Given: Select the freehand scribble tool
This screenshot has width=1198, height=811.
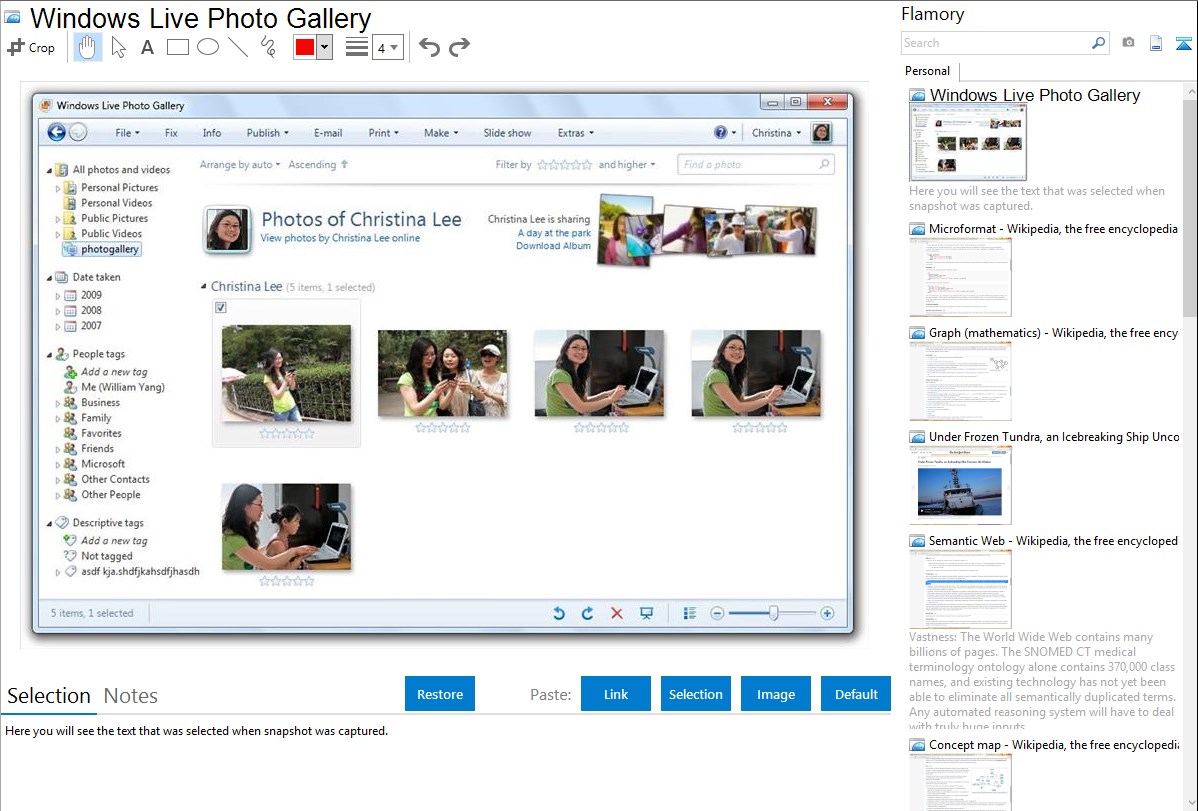Looking at the screenshot, I should (268, 47).
